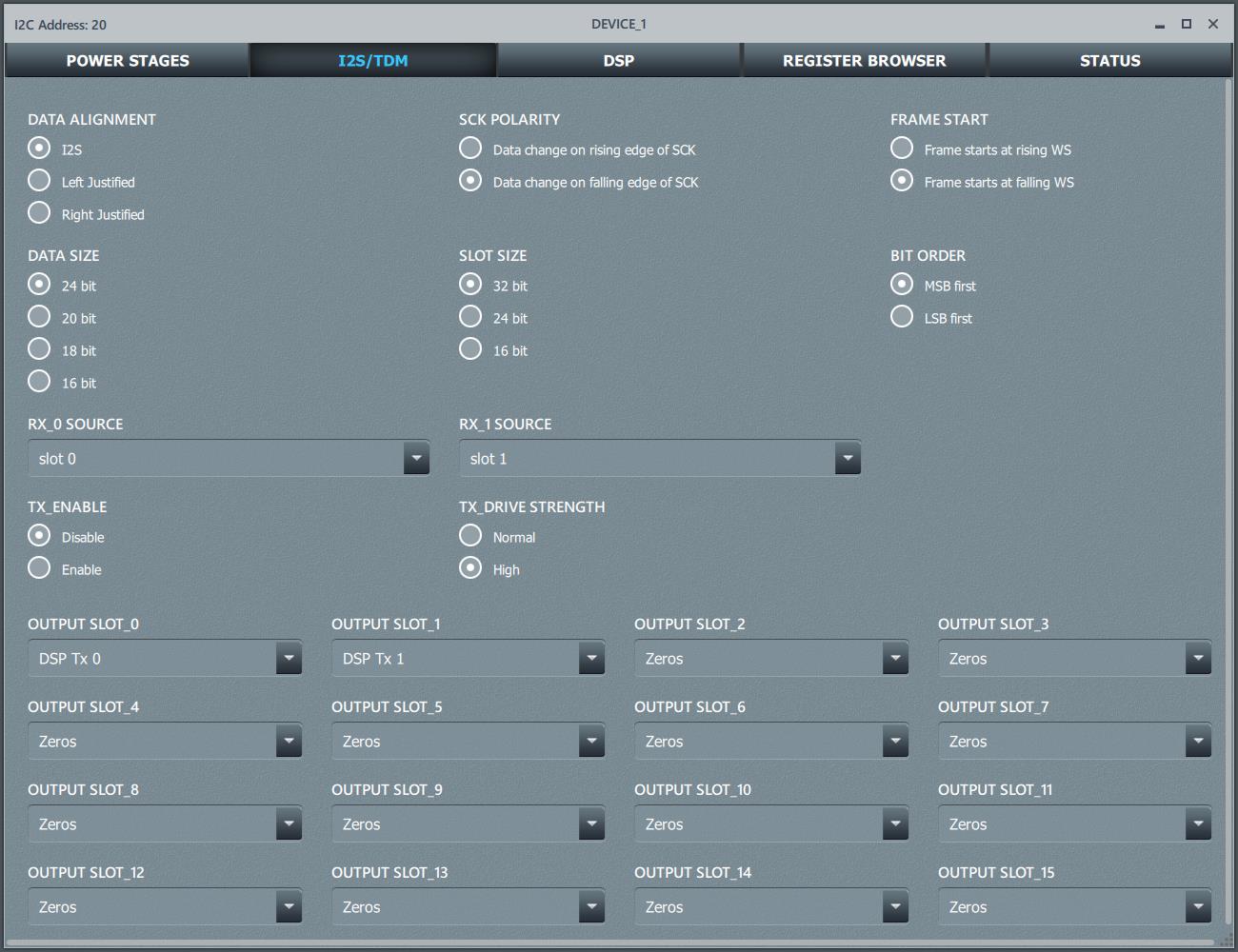Image resolution: width=1238 pixels, height=952 pixels.
Task: Click the vertical scrollbar on the right edge
Action: pos(1229,476)
